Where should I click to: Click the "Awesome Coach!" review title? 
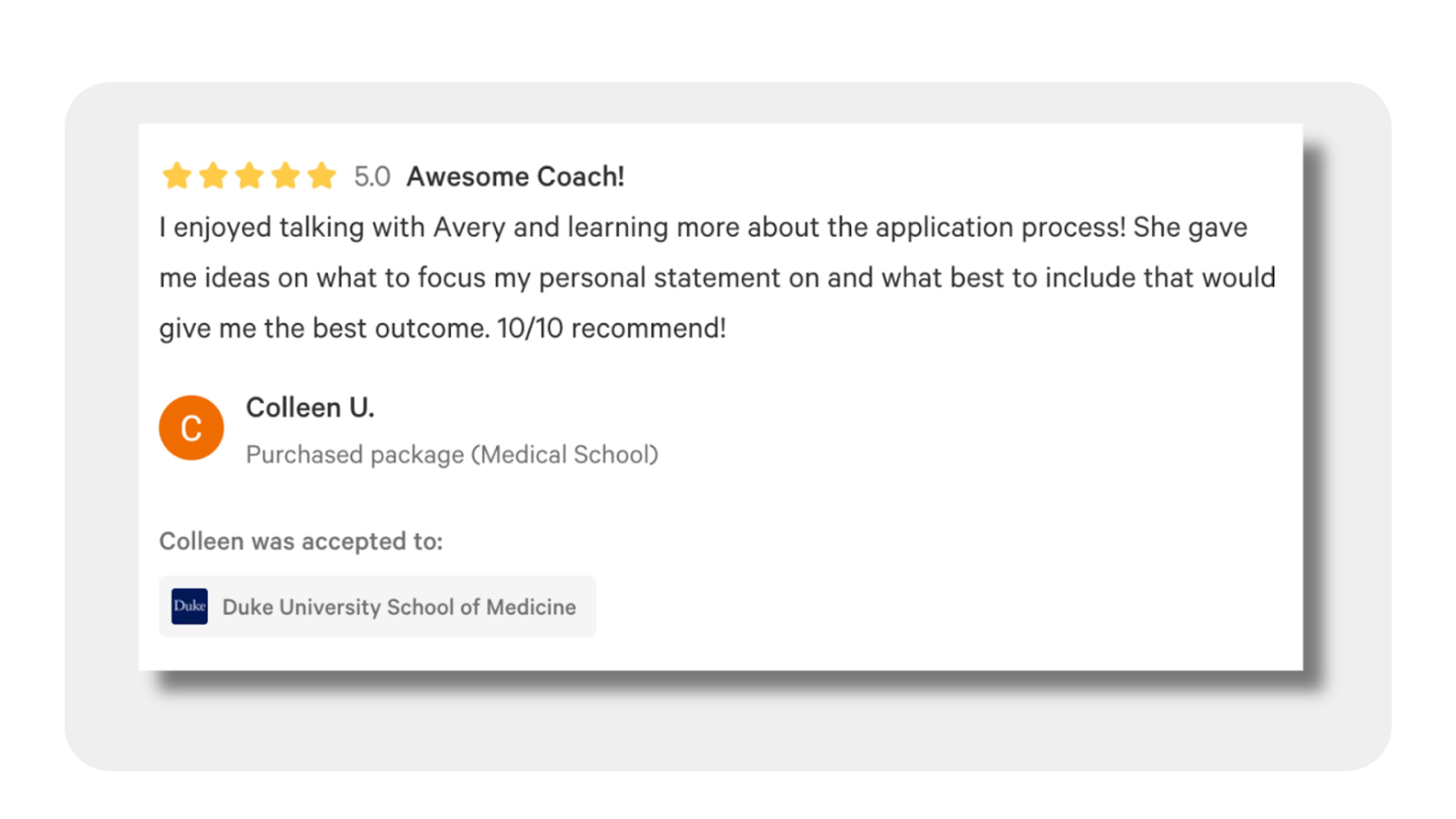pyautogui.click(x=516, y=176)
